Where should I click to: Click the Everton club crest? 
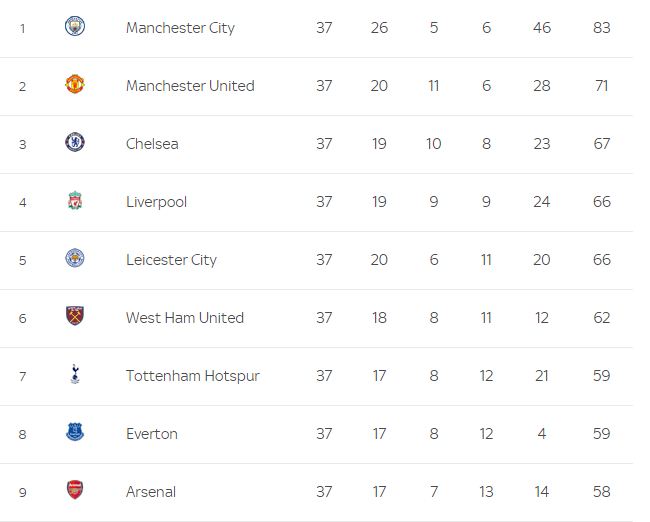(x=75, y=433)
